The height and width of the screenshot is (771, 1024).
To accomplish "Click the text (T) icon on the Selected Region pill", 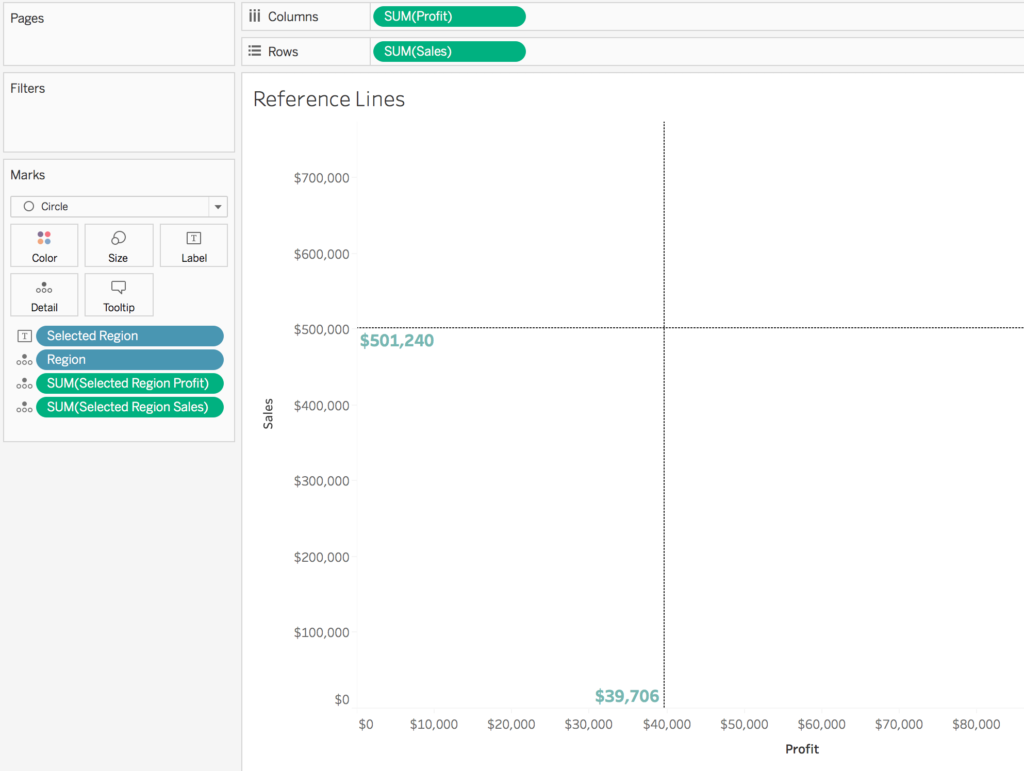I will 24,336.
